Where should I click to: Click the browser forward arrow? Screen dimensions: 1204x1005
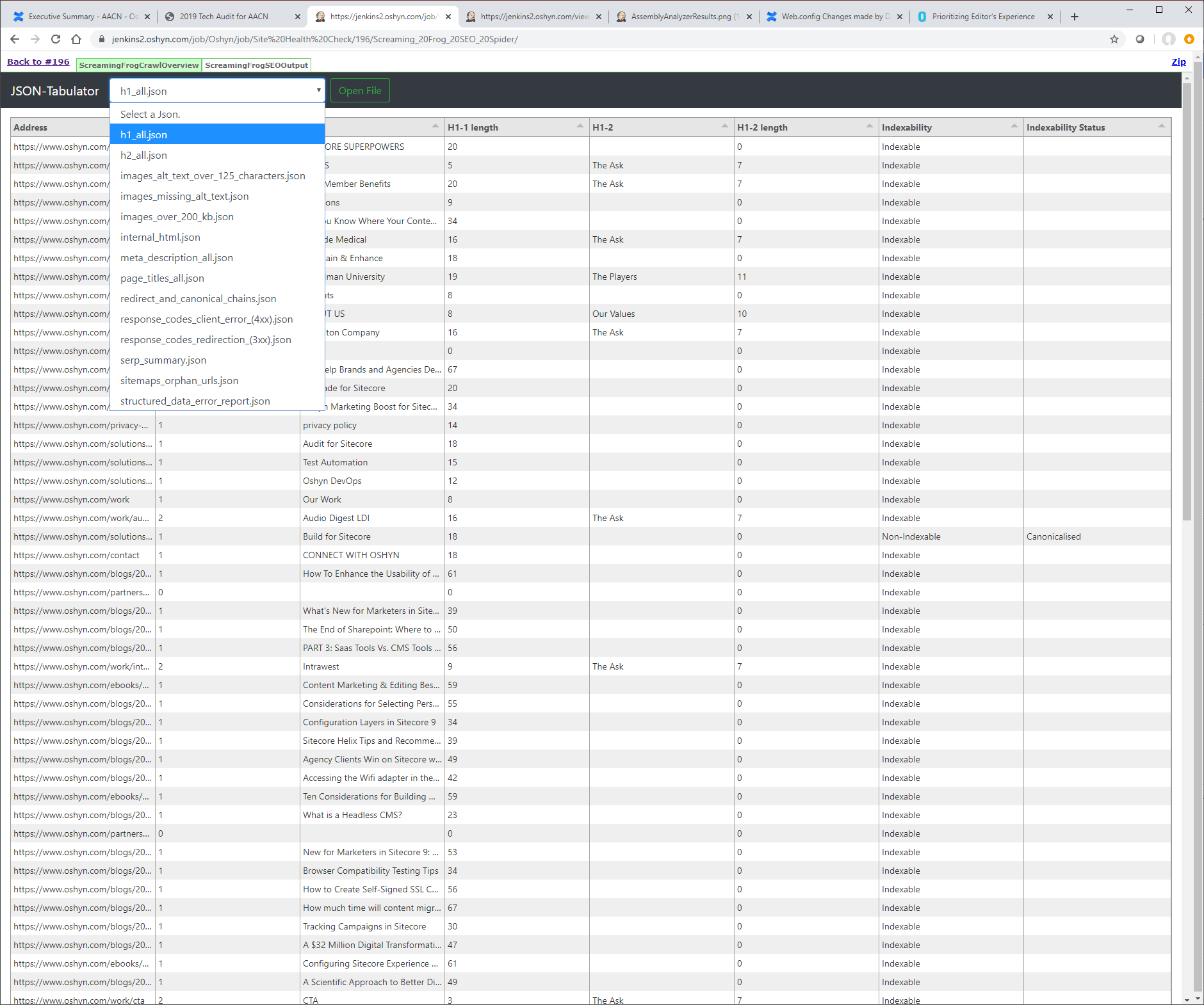point(35,39)
